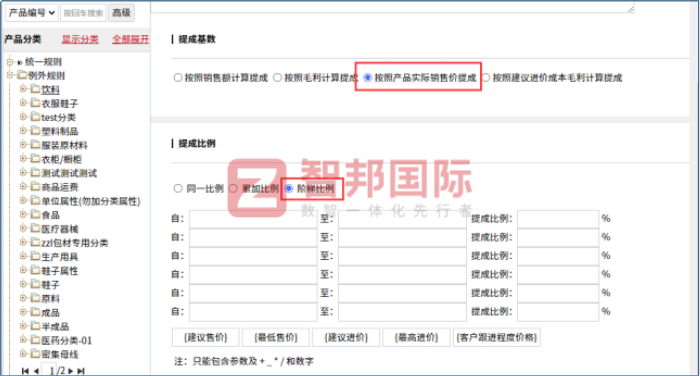
Task: Expand the 服装原材料 category node
Action: 23,145
